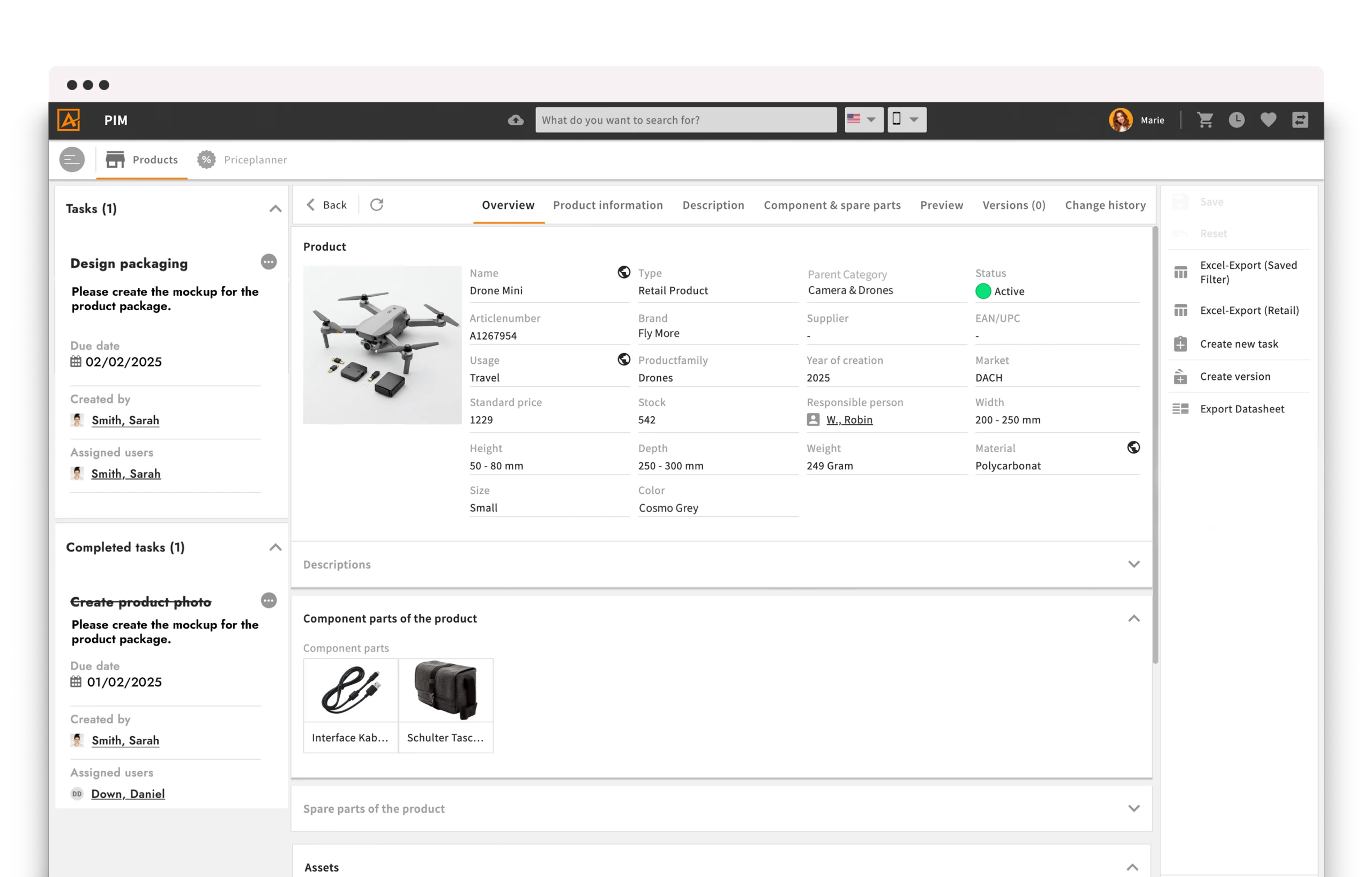
Task: Open responsible person W., Robin link
Action: (849, 419)
